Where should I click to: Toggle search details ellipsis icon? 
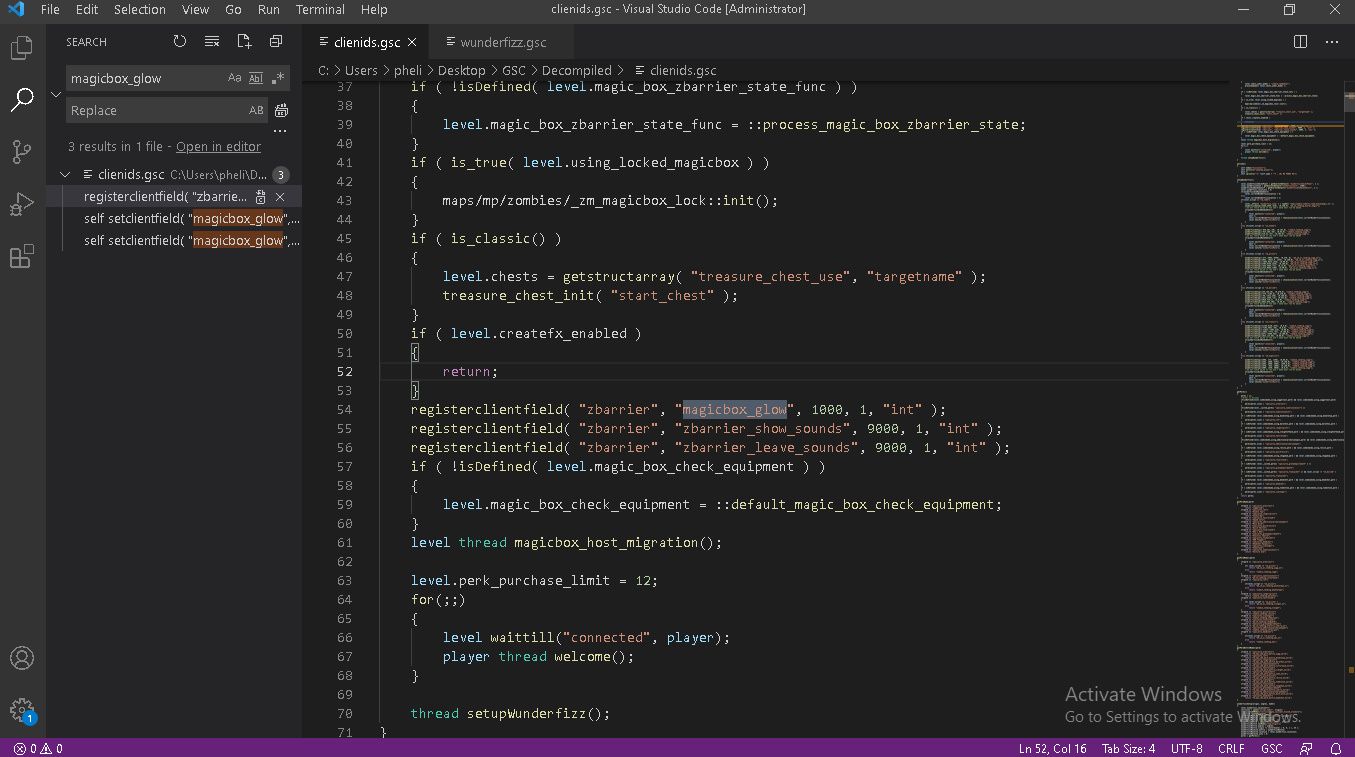click(x=280, y=130)
